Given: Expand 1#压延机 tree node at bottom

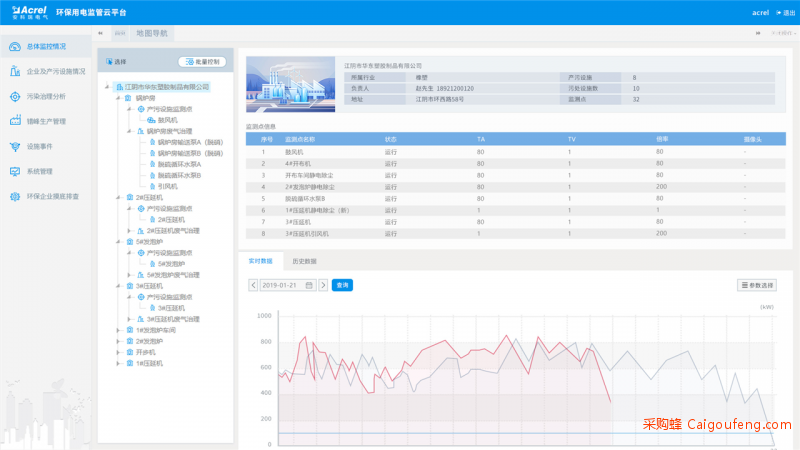Looking at the screenshot, I should tap(118, 364).
